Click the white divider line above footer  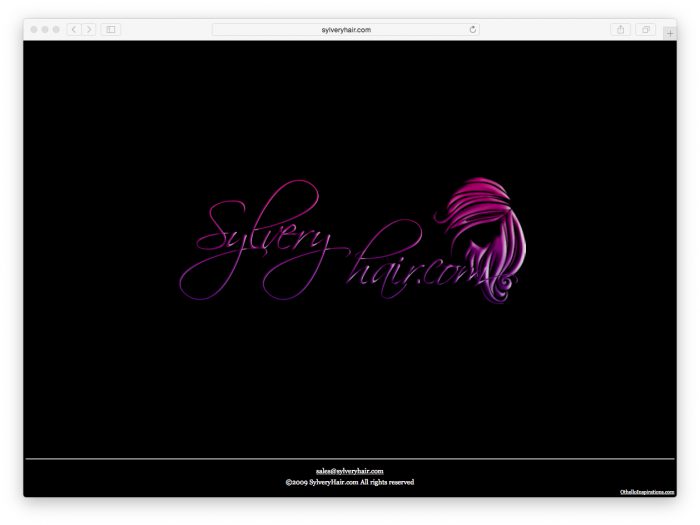(349, 458)
